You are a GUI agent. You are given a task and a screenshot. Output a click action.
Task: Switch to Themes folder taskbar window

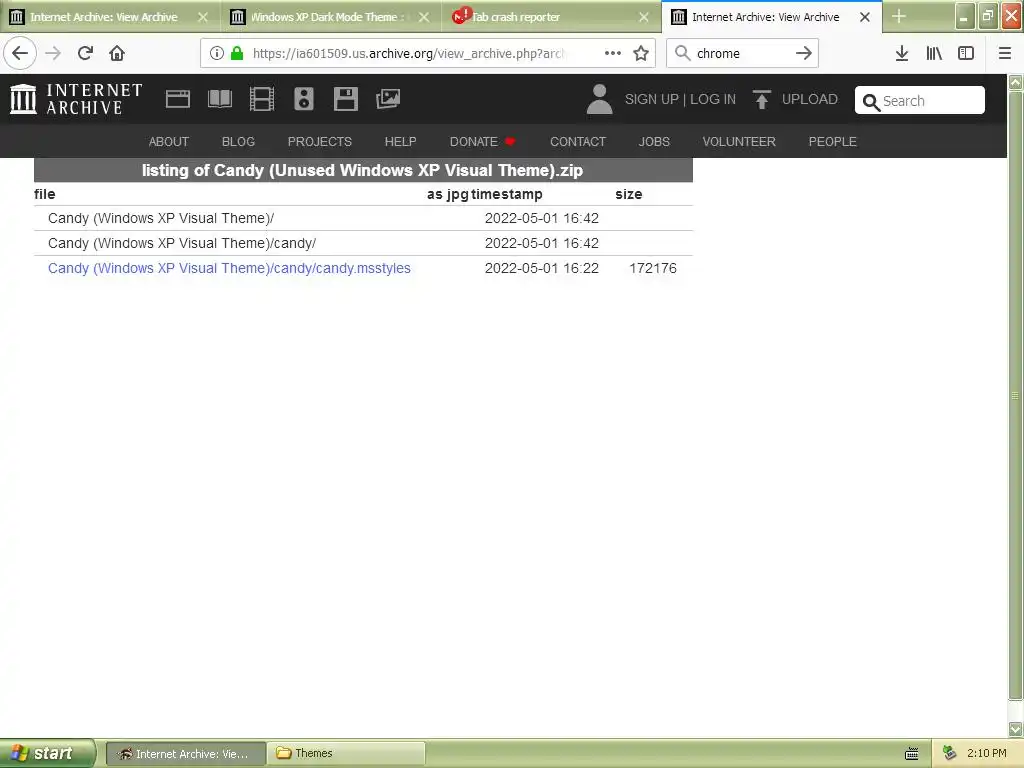point(346,753)
